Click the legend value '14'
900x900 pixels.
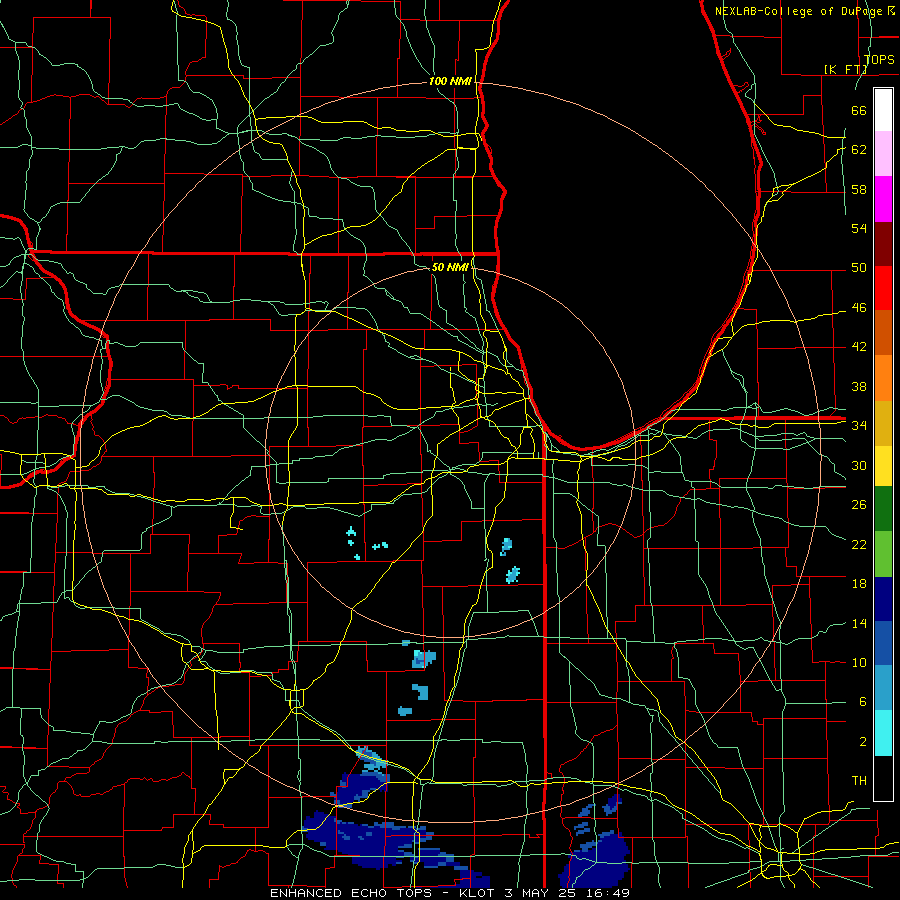coord(859,624)
